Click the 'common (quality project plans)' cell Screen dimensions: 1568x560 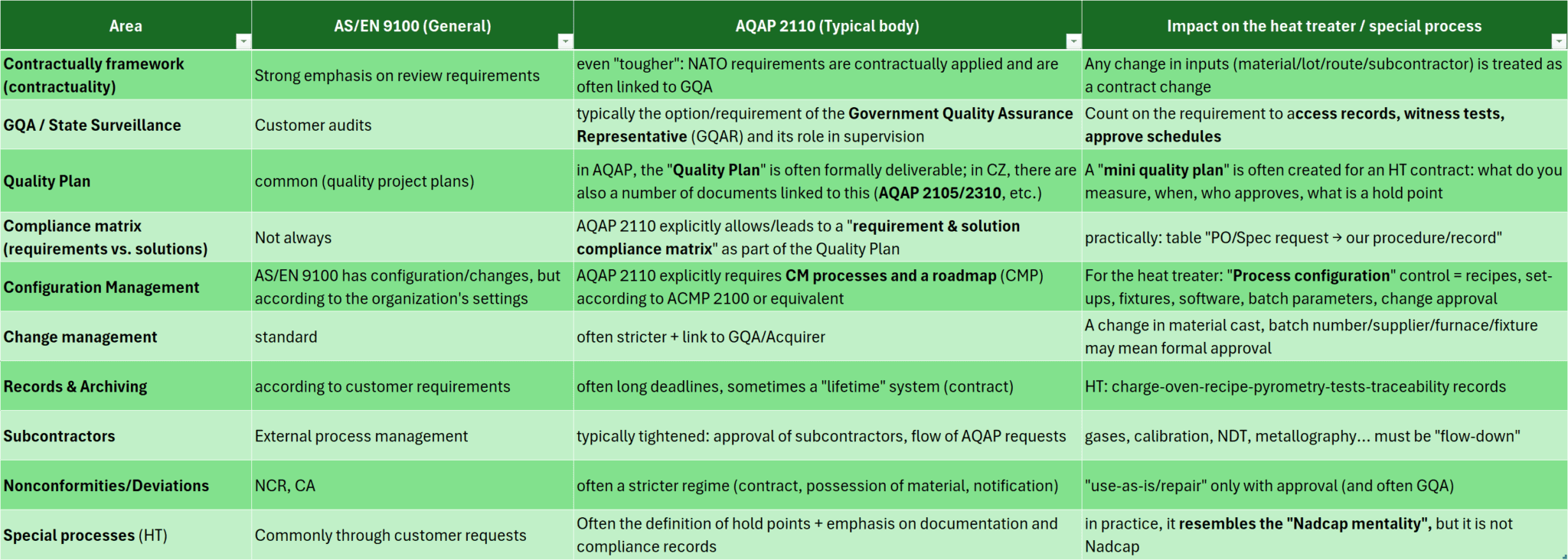(413, 181)
